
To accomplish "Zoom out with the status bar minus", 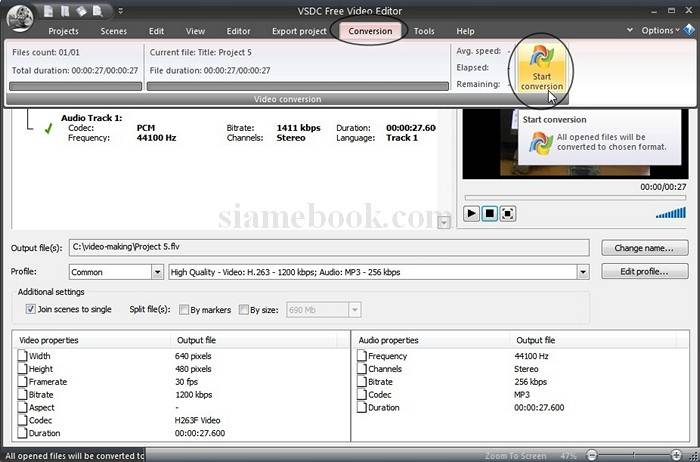I will 592,455.
